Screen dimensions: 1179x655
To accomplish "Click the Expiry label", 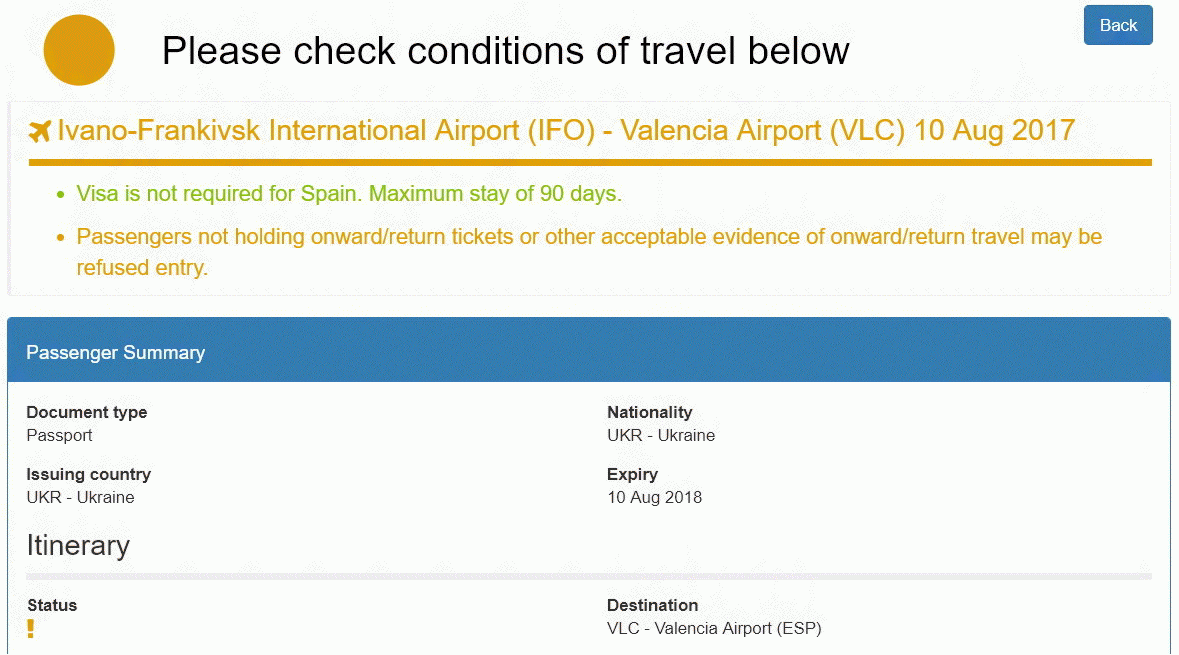I will (x=632, y=474).
